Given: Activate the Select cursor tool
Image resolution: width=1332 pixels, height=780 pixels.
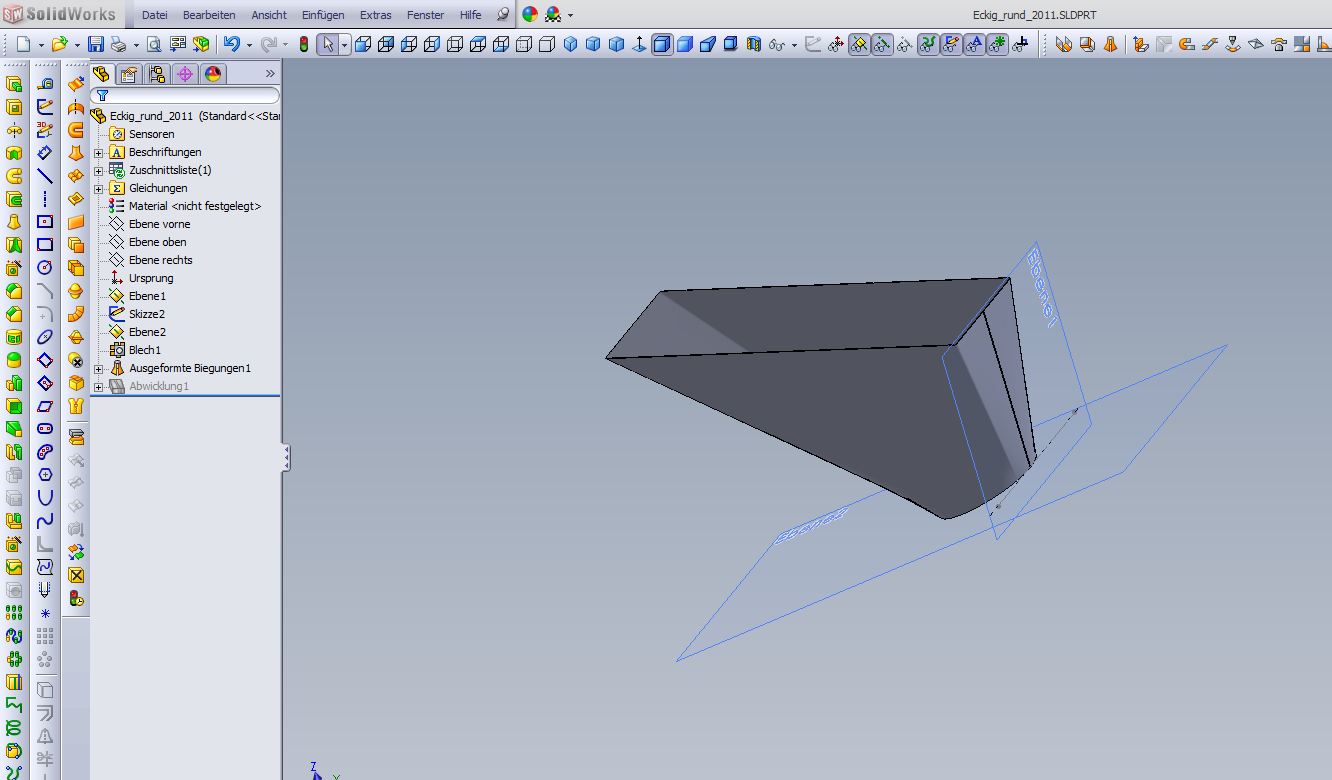Looking at the screenshot, I should pos(328,44).
